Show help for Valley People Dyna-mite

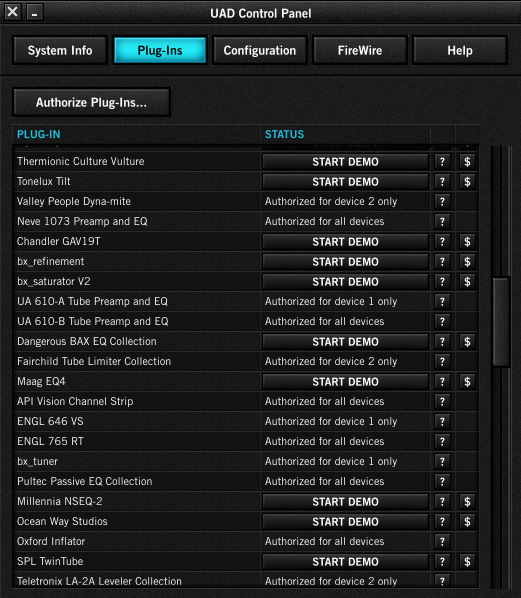(x=442, y=201)
